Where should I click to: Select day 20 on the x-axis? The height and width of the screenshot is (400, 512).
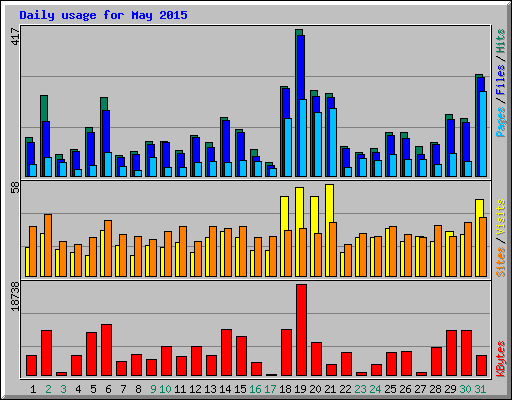pos(315,389)
